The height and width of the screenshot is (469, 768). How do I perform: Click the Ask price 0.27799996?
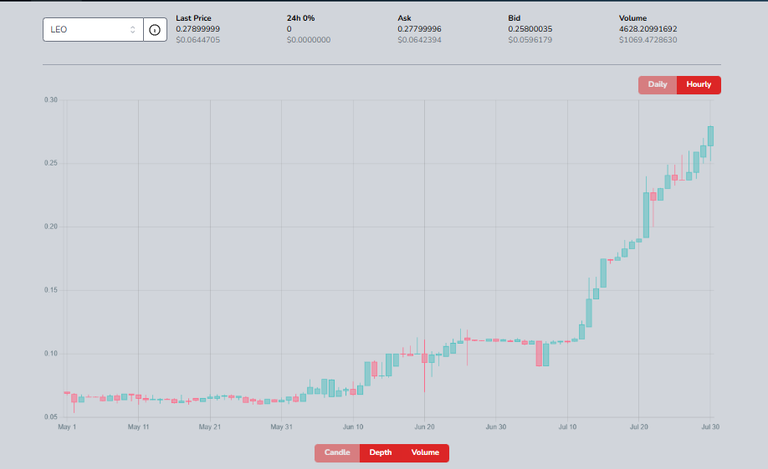click(x=419, y=29)
